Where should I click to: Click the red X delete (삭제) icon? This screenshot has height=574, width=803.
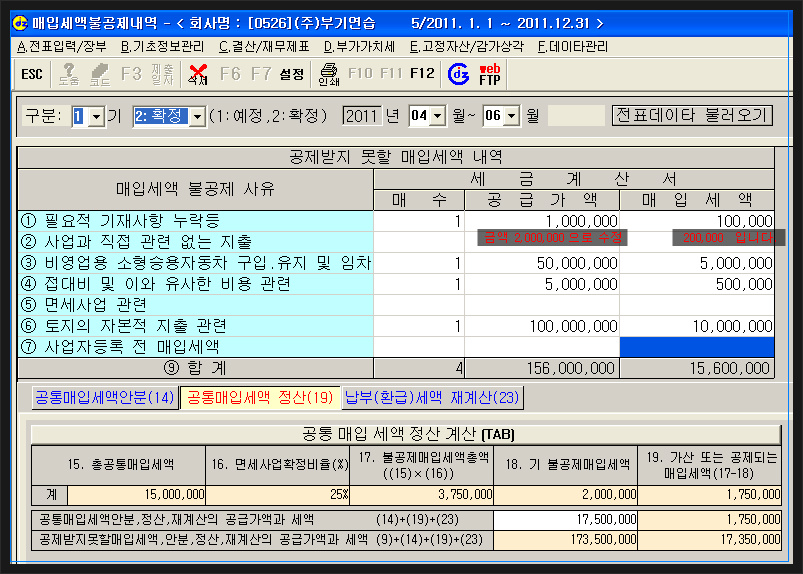pyautogui.click(x=198, y=75)
